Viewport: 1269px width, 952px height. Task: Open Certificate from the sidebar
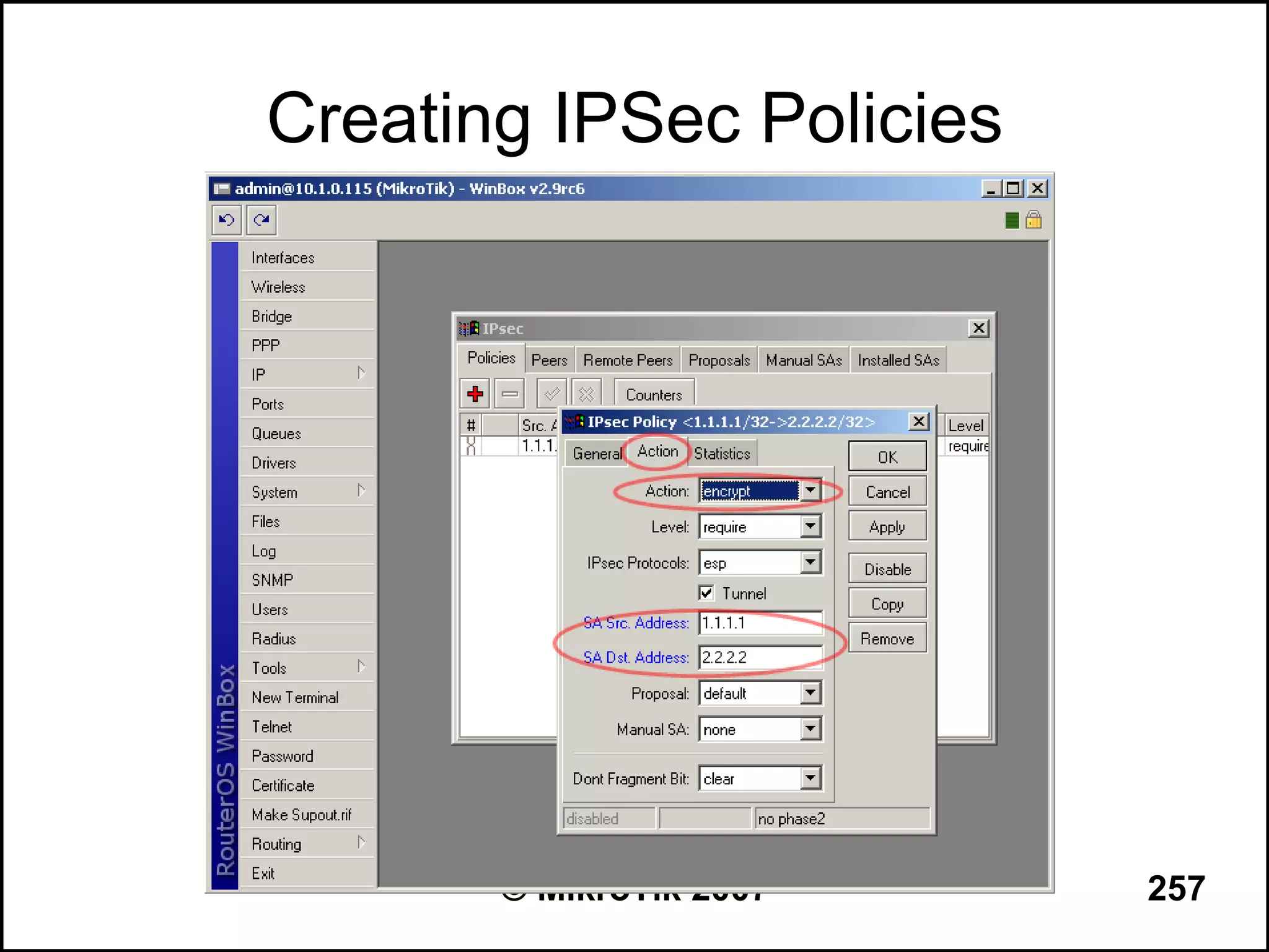tap(307, 785)
